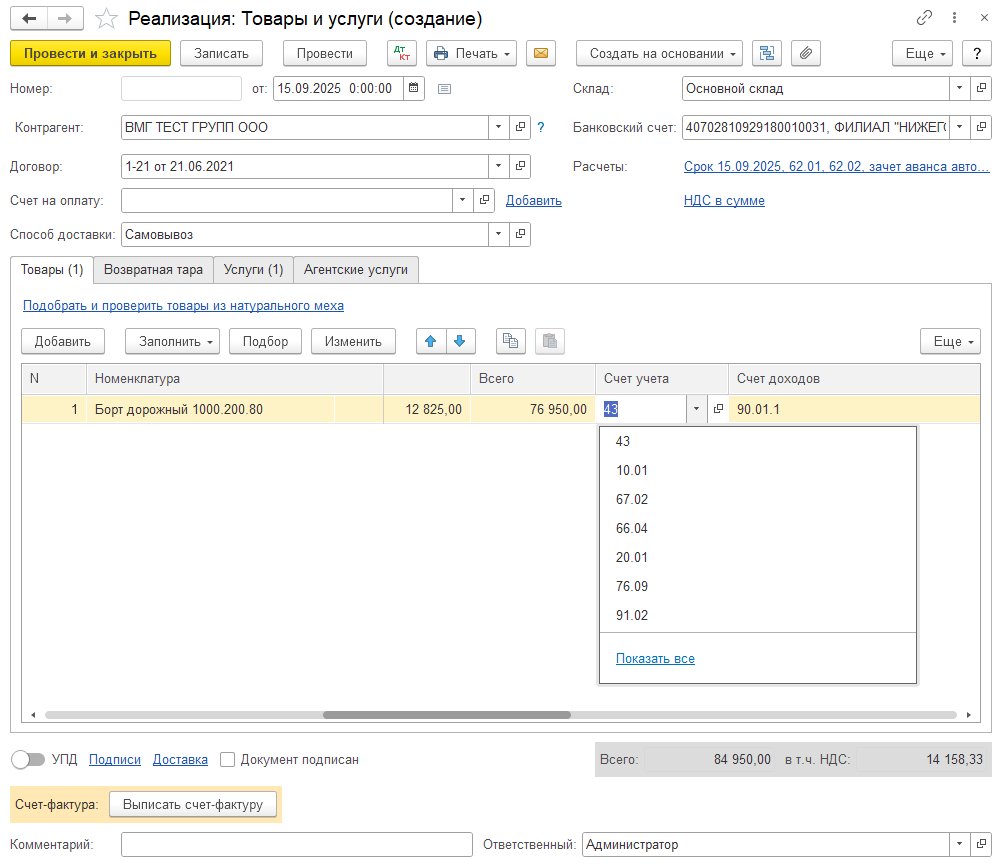Toggle the УПД switch
This screenshot has height=868, width=1005.
(28, 760)
